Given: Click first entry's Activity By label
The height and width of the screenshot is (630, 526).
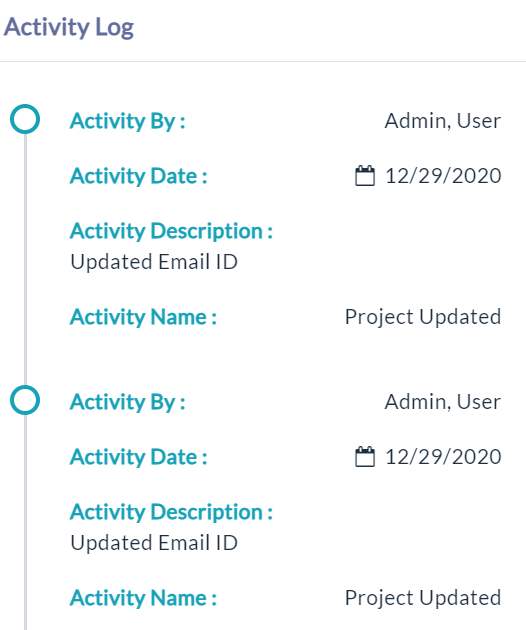Looking at the screenshot, I should click(128, 121).
